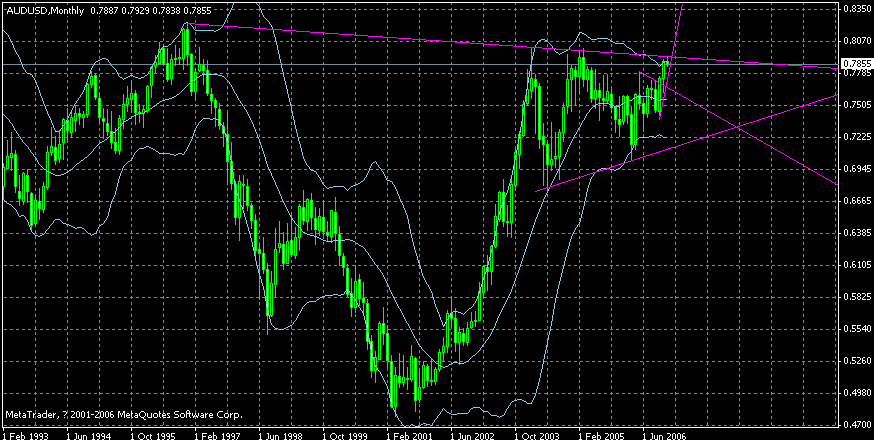
Task: Click the 0.6665 price axis label
Action: click(x=858, y=201)
